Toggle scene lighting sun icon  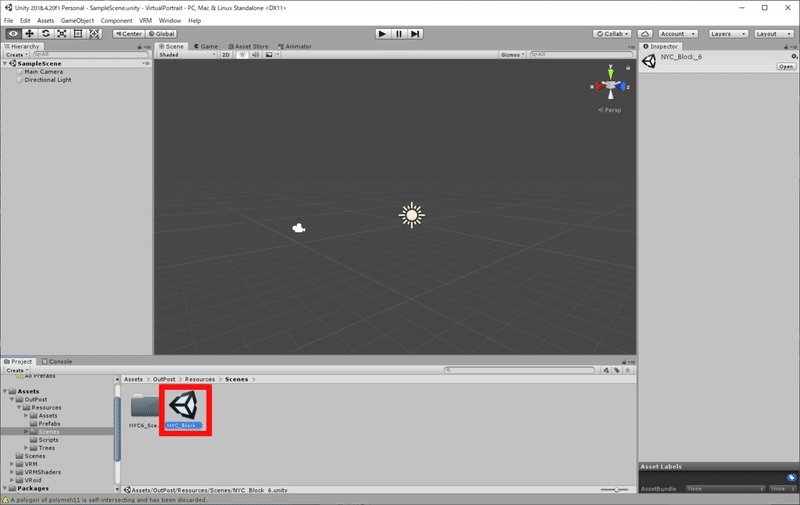pyautogui.click(x=242, y=55)
